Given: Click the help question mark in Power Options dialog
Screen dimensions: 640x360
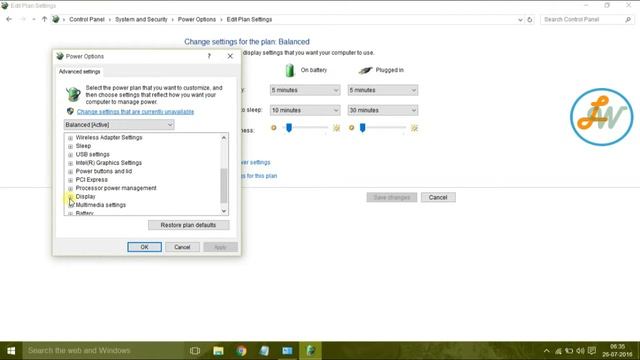Looking at the screenshot, I should [209, 56].
